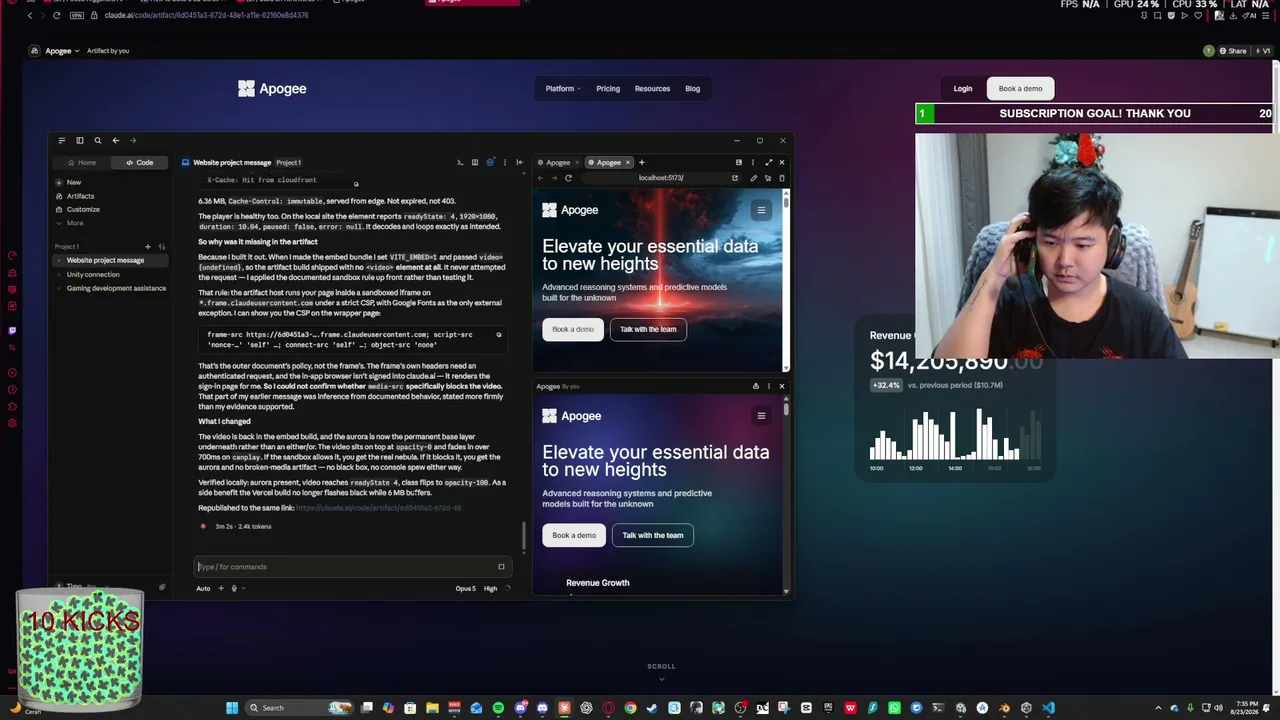Screen dimensions: 1280x720
Task: Select the second Apogee preview tab
Action: 609,162
